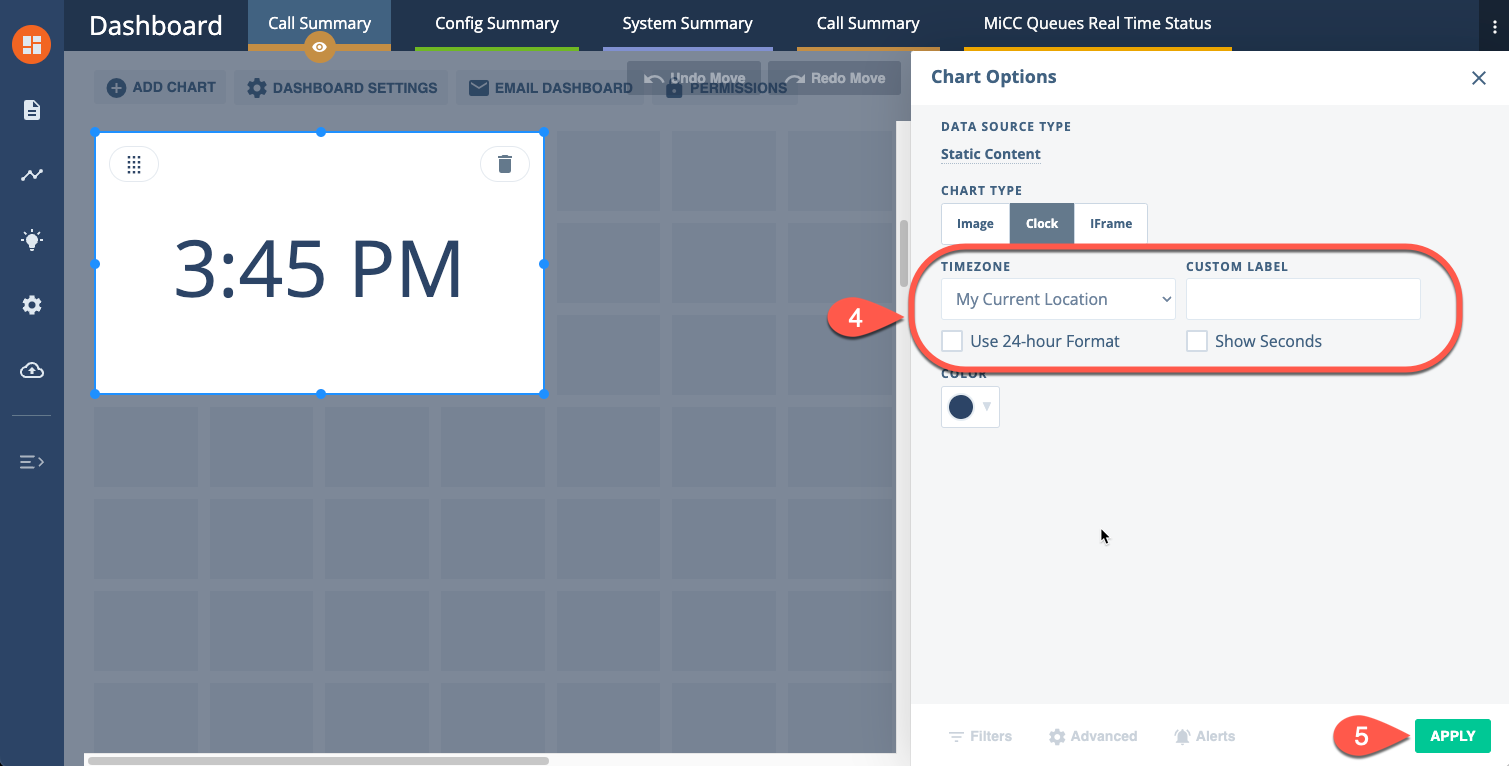
Task: Enable Show Seconds checkbox
Action: 1197,341
